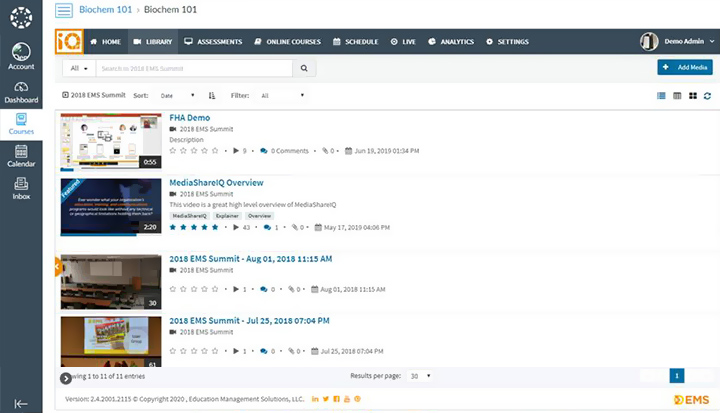The height and width of the screenshot is (413, 720).
Task: Refresh the media list
Action: [x=707, y=96]
